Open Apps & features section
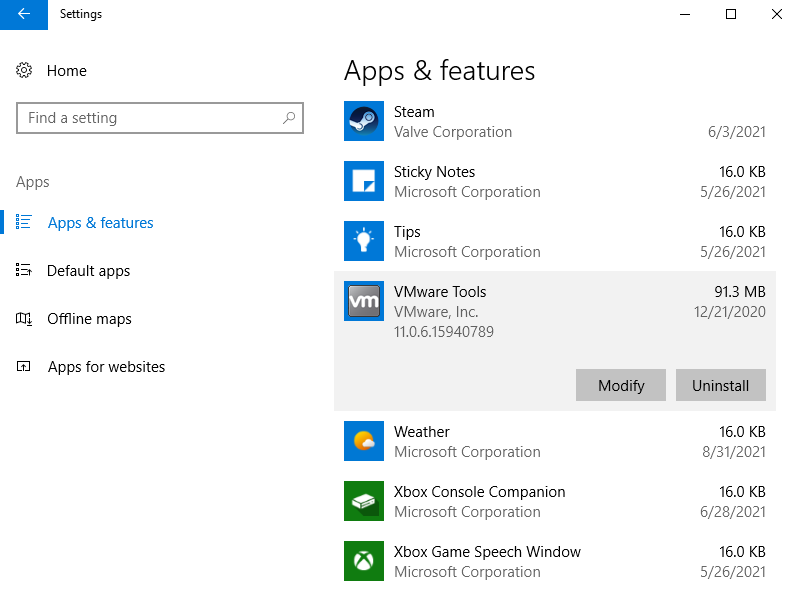800x599 pixels. [100, 223]
